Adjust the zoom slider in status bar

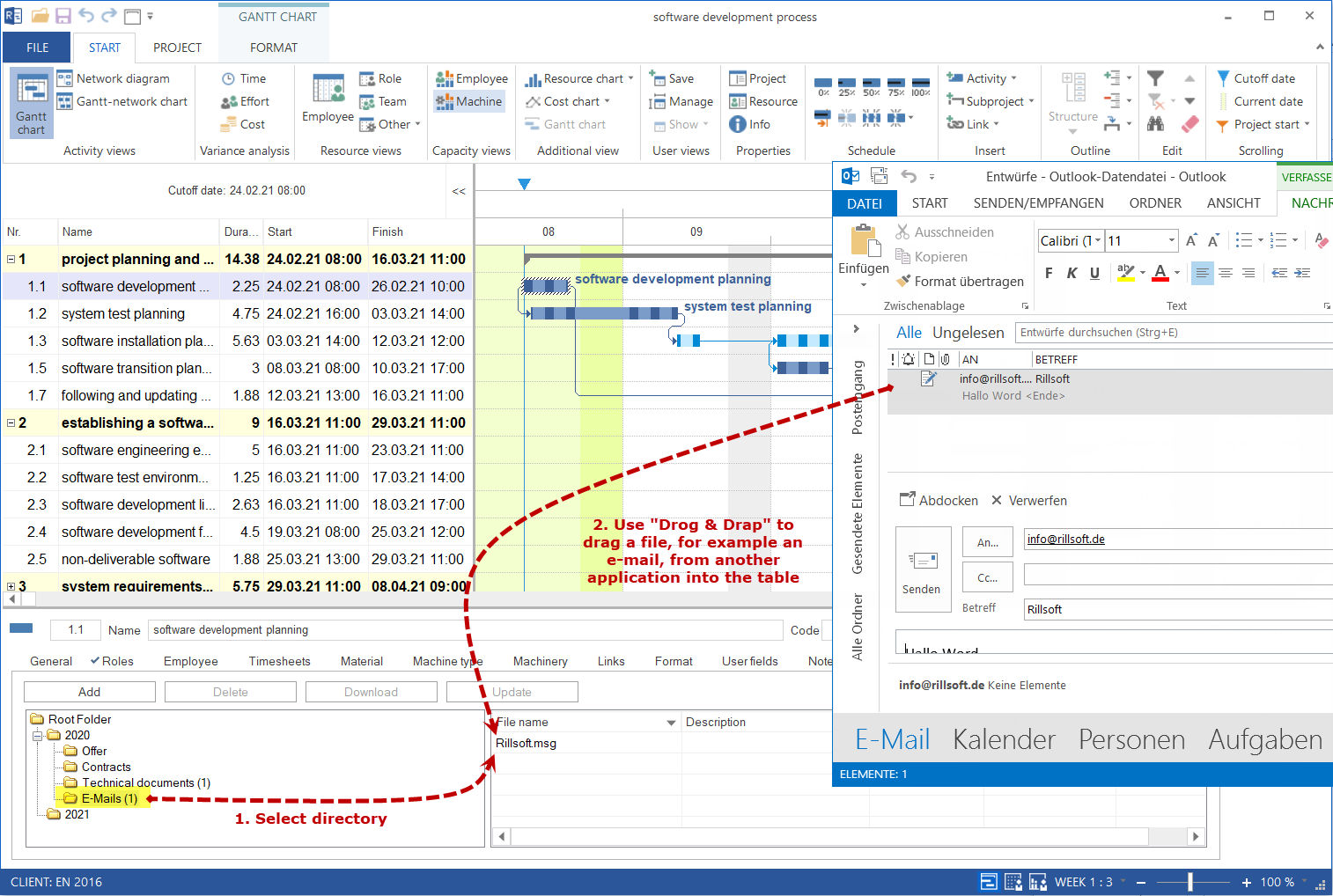click(x=1190, y=882)
